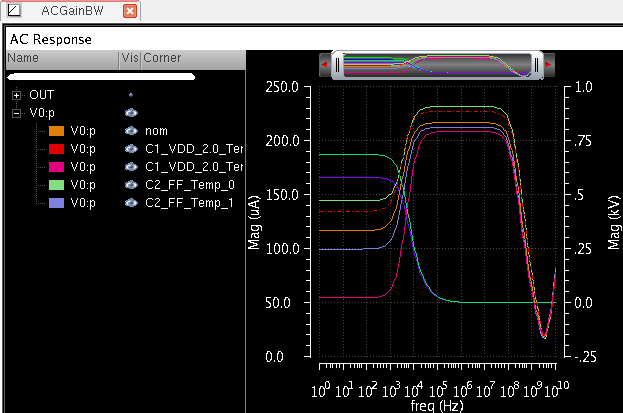Switch to the ACGainBW tab
This screenshot has height=413, width=623.
coord(74,11)
